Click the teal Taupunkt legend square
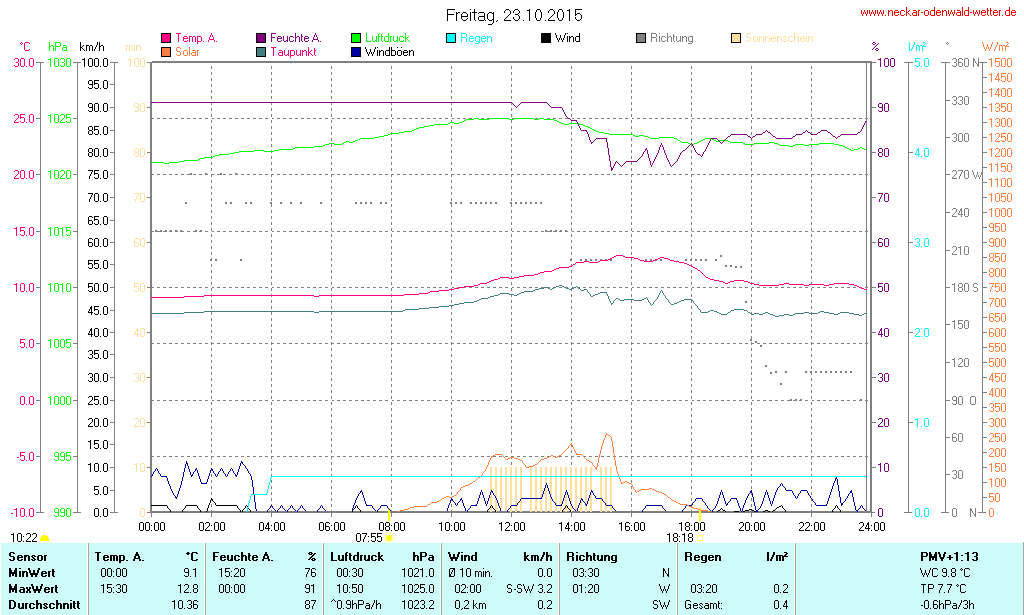The height and width of the screenshot is (615, 1024). [261, 51]
